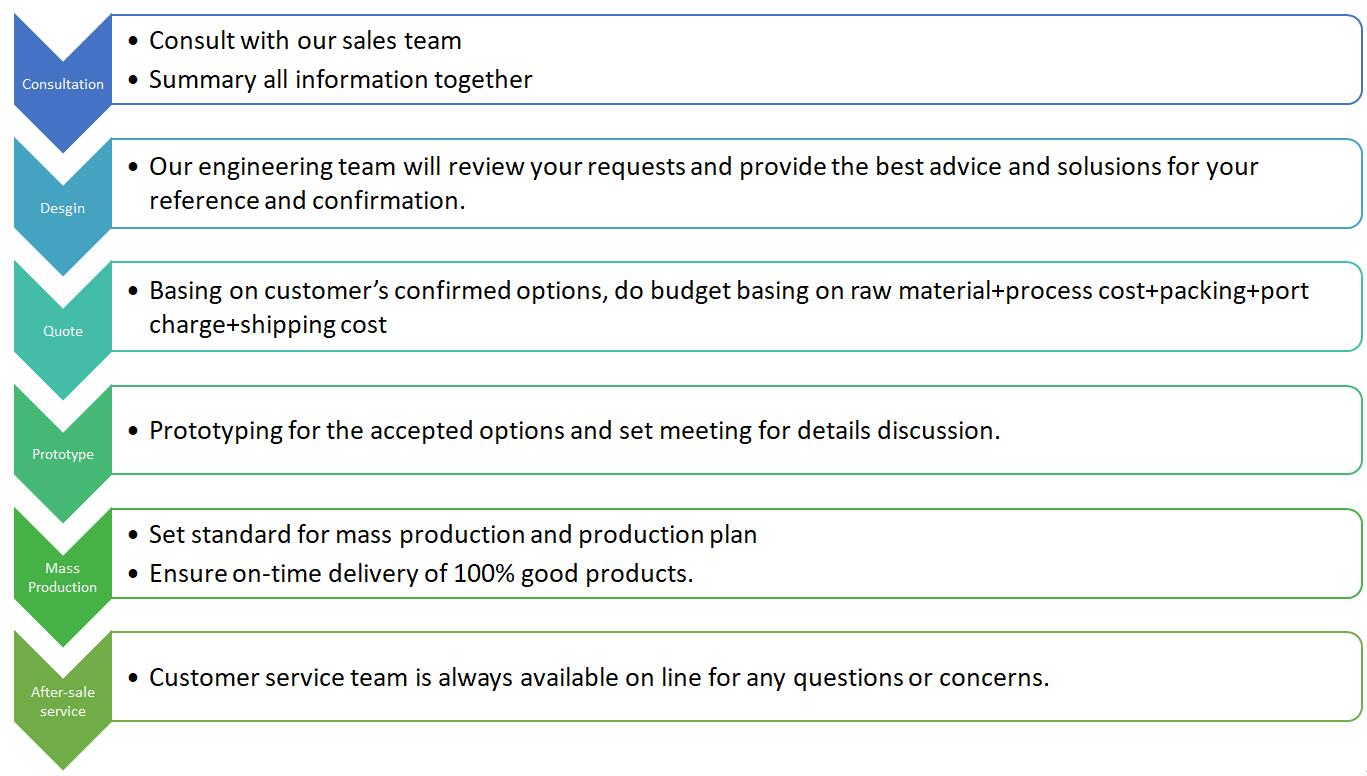Select the Desgin step arrow
1367x776 pixels.
click(62, 208)
